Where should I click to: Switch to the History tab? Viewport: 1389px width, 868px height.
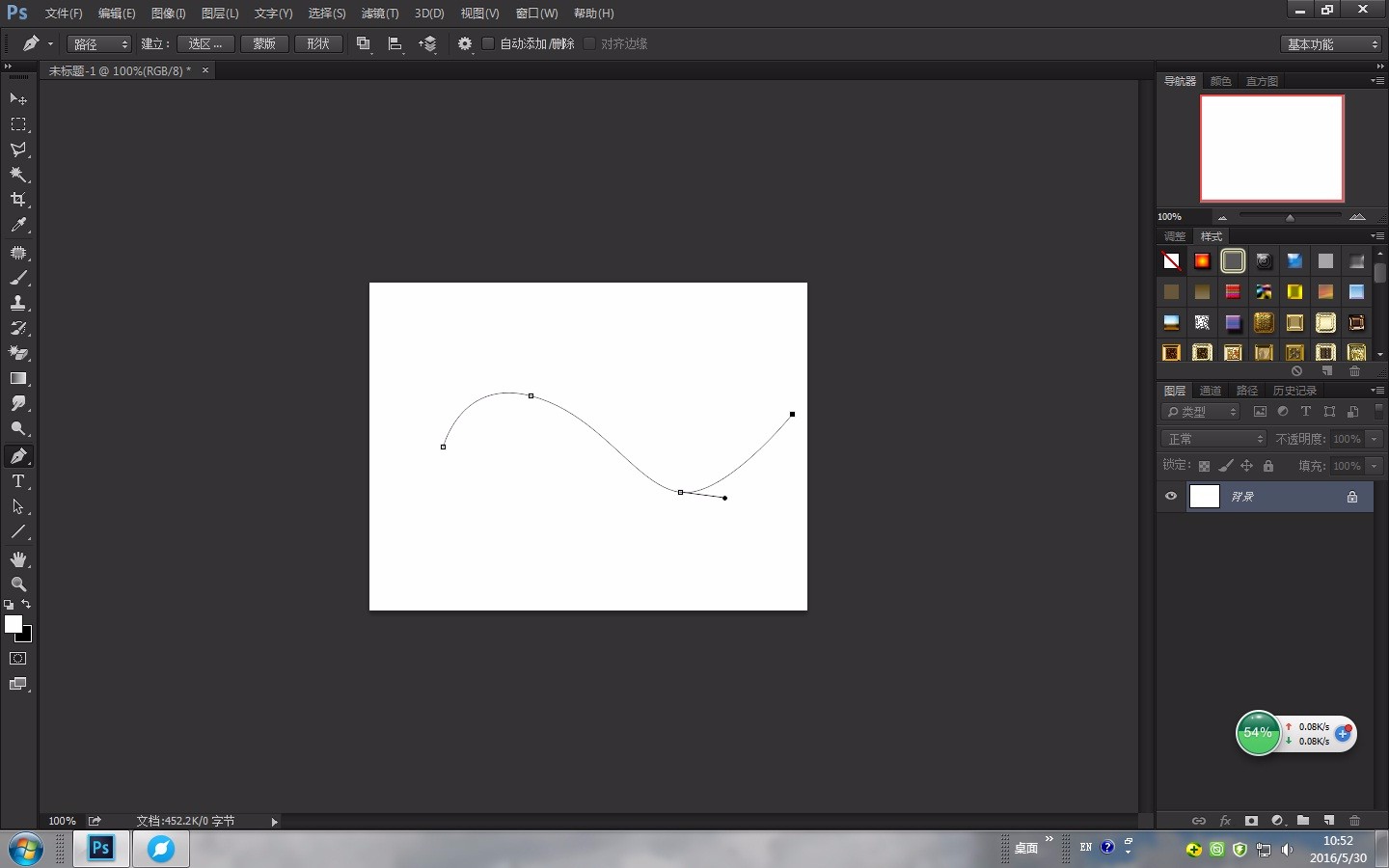(1294, 391)
